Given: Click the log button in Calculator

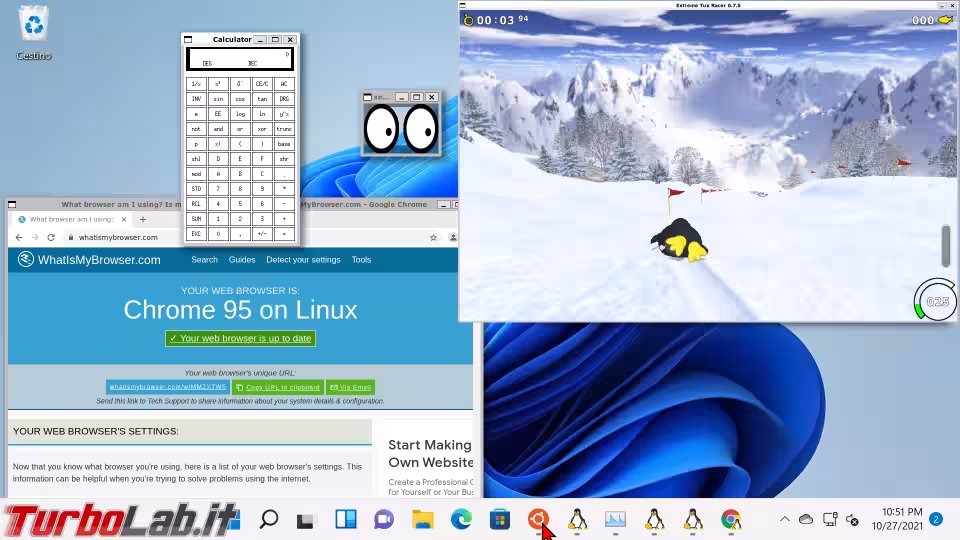Looking at the screenshot, I should [x=240, y=114].
